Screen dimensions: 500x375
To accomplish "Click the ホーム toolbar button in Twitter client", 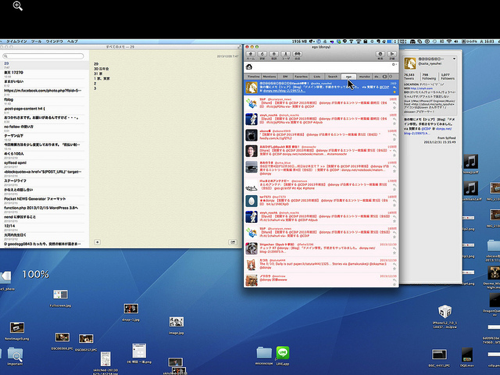I will point(251,54).
